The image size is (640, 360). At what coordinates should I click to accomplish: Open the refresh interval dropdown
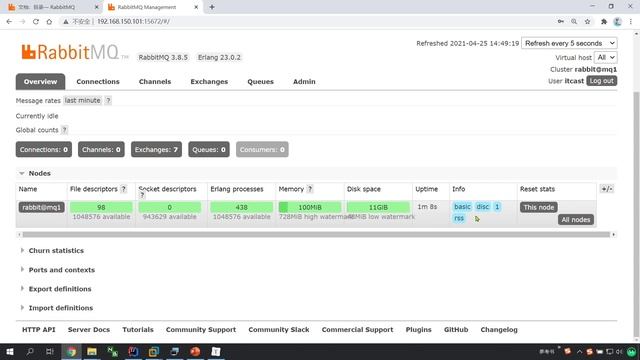[569, 43]
